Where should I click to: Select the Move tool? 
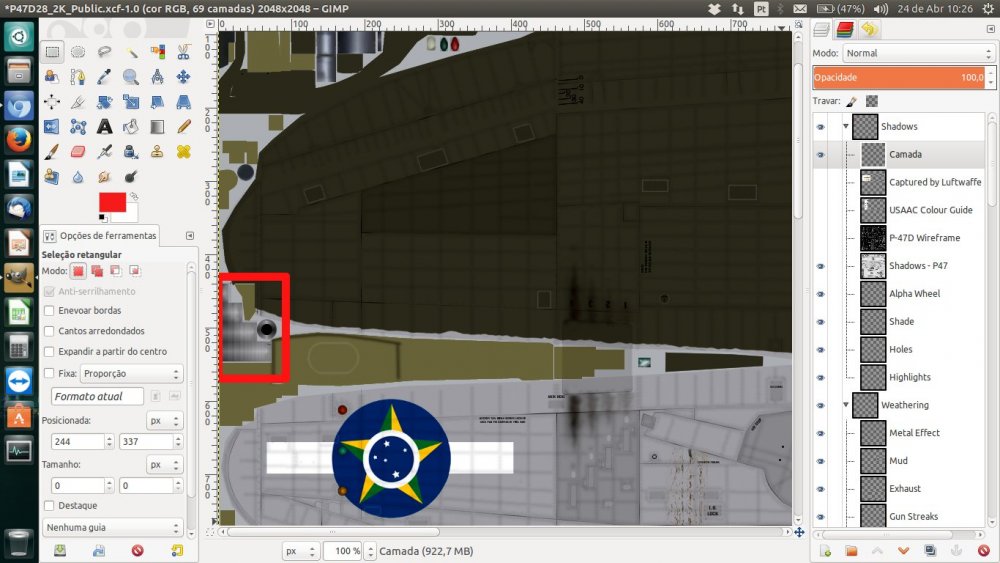tap(183, 77)
